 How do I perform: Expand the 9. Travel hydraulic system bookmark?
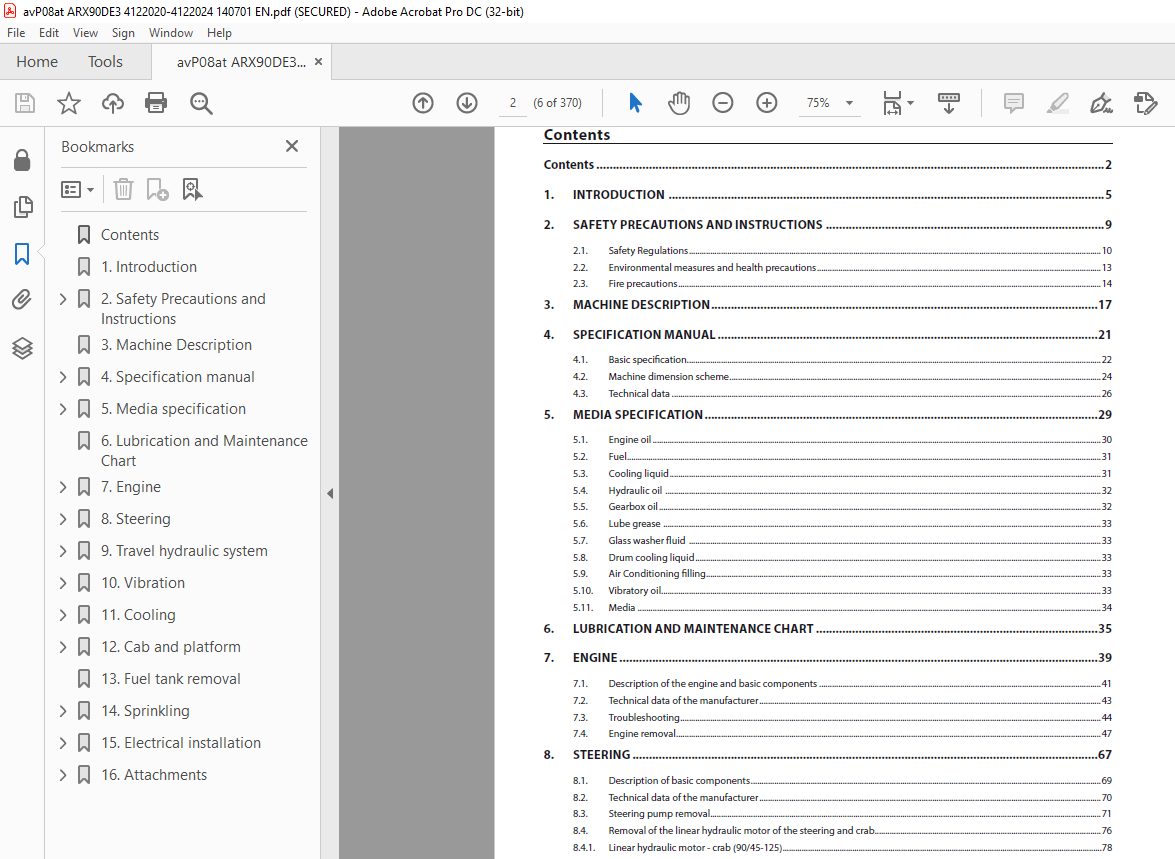[x=63, y=551]
